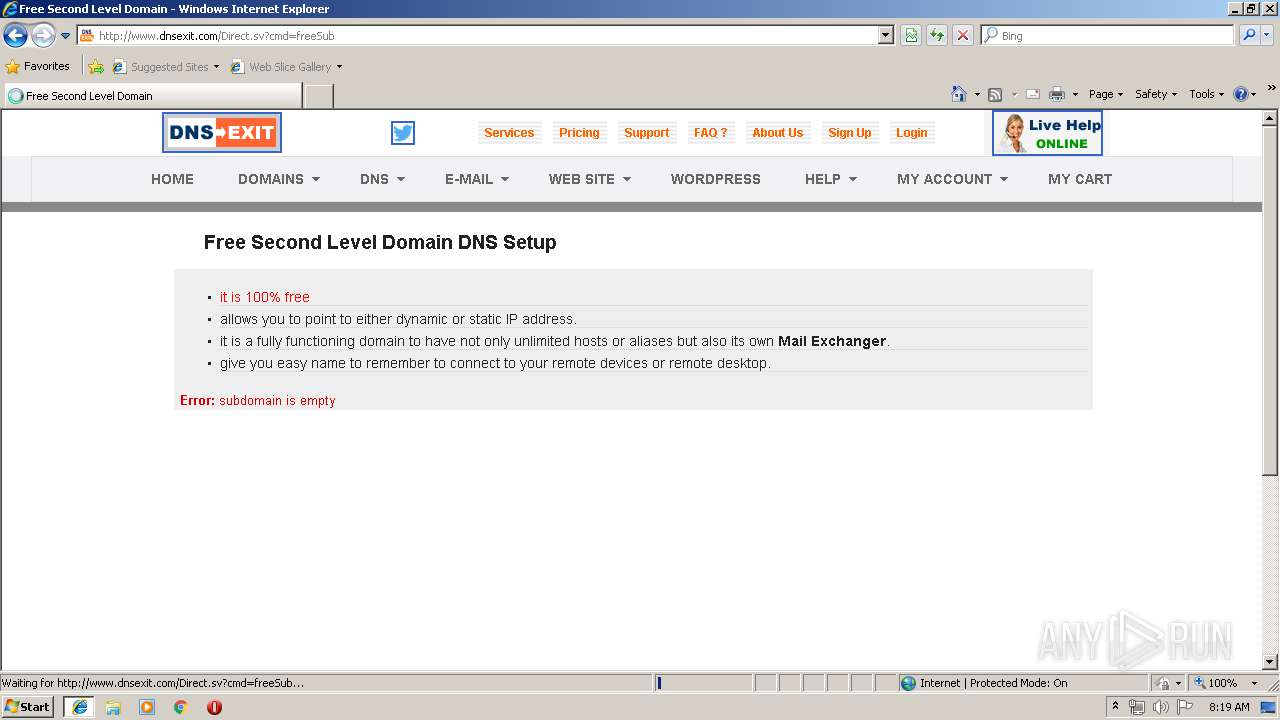Open the WEB SITE navigation menu
The image size is (1280, 720).
pyautogui.click(x=590, y=179)
